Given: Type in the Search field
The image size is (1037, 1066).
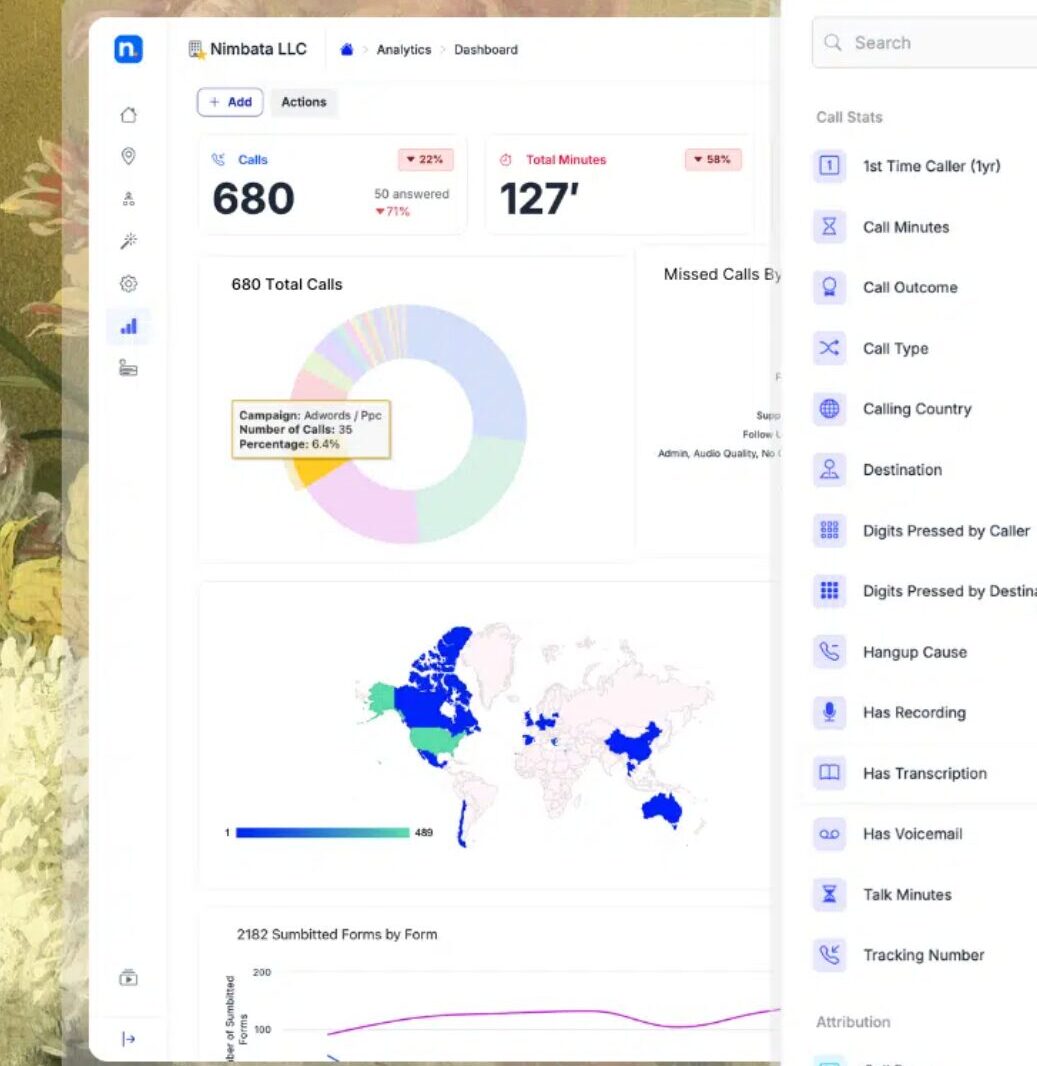Looking at the screenshot, I should 930,43.
